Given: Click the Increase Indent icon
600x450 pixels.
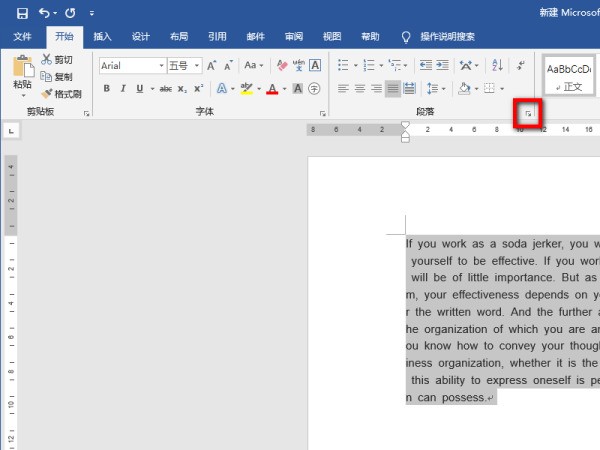Looking at the screenshot, I should click(x=442, y=65).
